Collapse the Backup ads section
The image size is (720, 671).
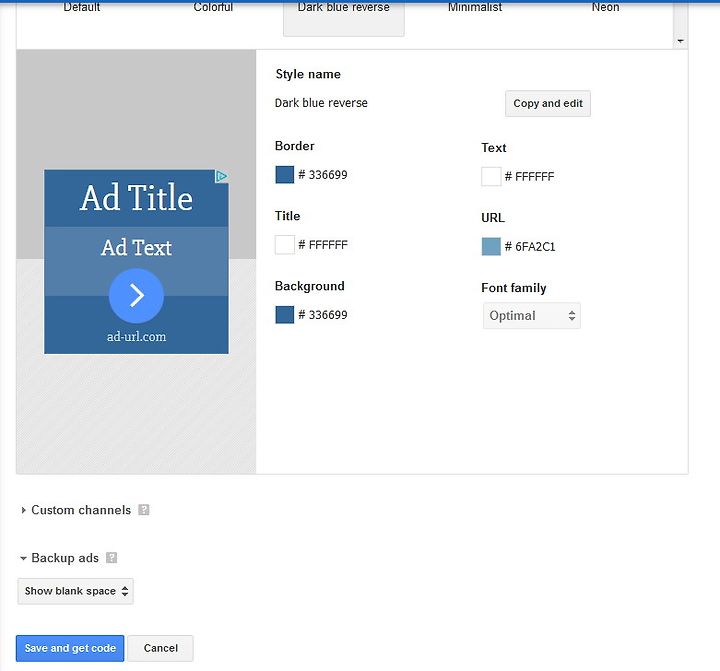[x=23, y=558]
